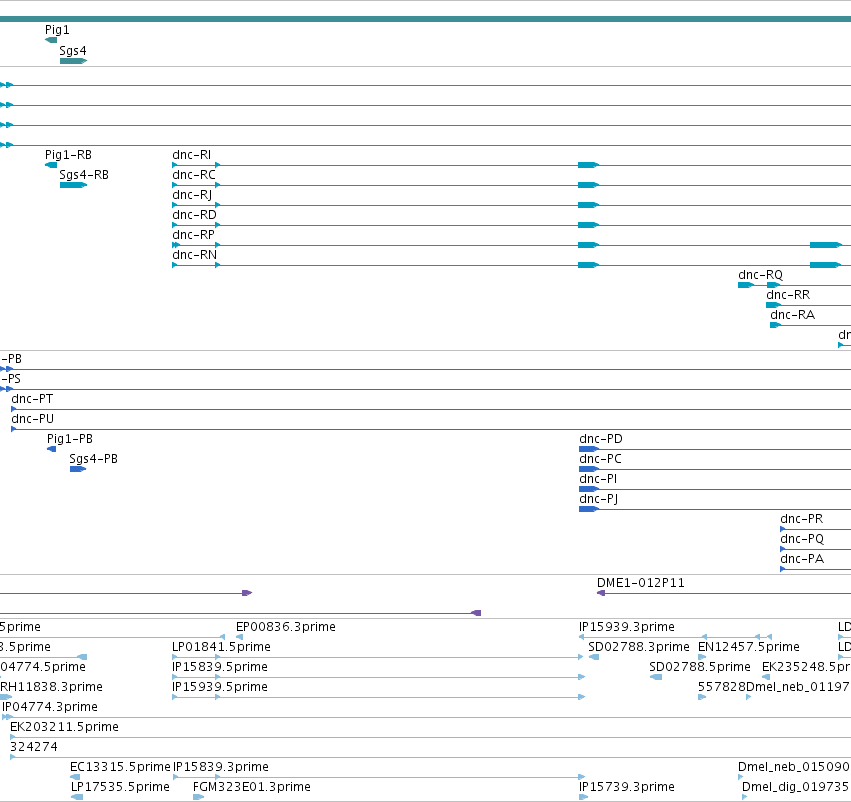
Task: Click the dnc-RP transcript label
Action: [193, 235]
